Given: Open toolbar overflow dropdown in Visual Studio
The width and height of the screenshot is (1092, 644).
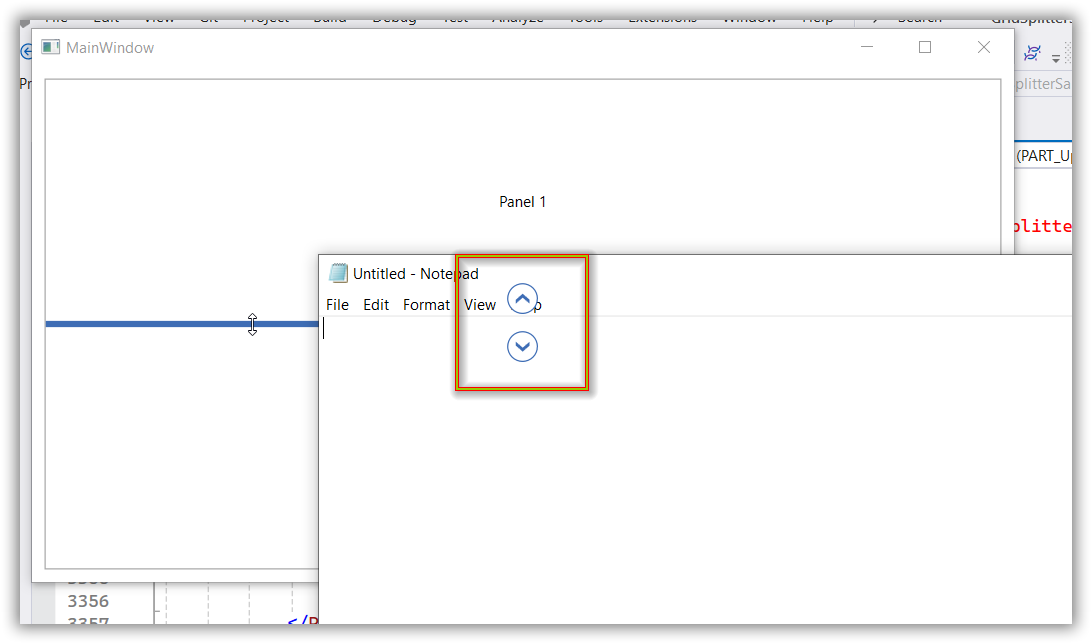Looking at the screenshot, I should point(1056,58).
